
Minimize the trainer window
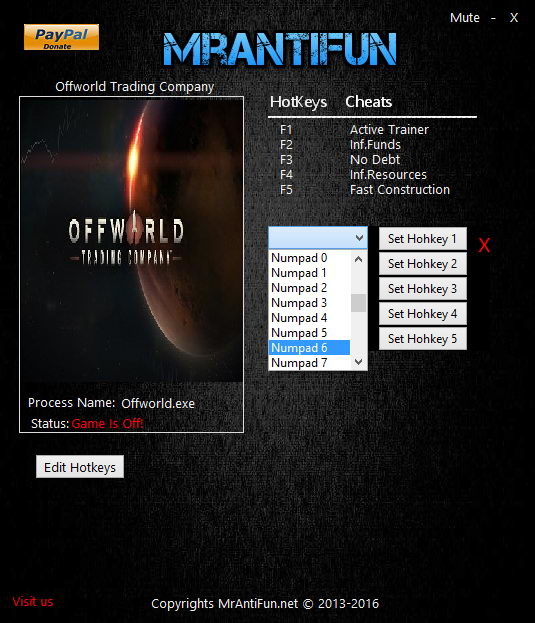tap(493, 18)
